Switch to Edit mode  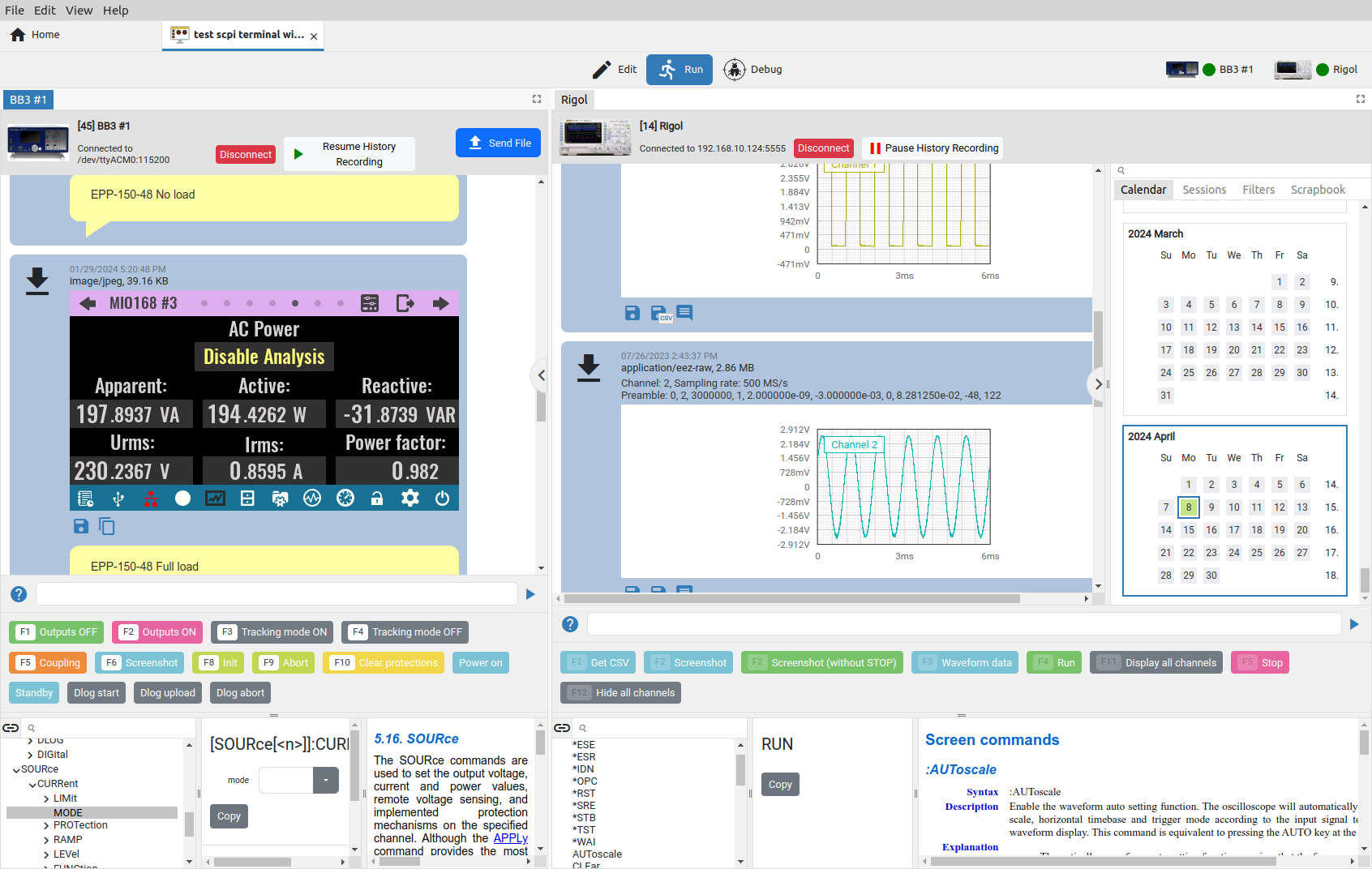coord(615,70)
